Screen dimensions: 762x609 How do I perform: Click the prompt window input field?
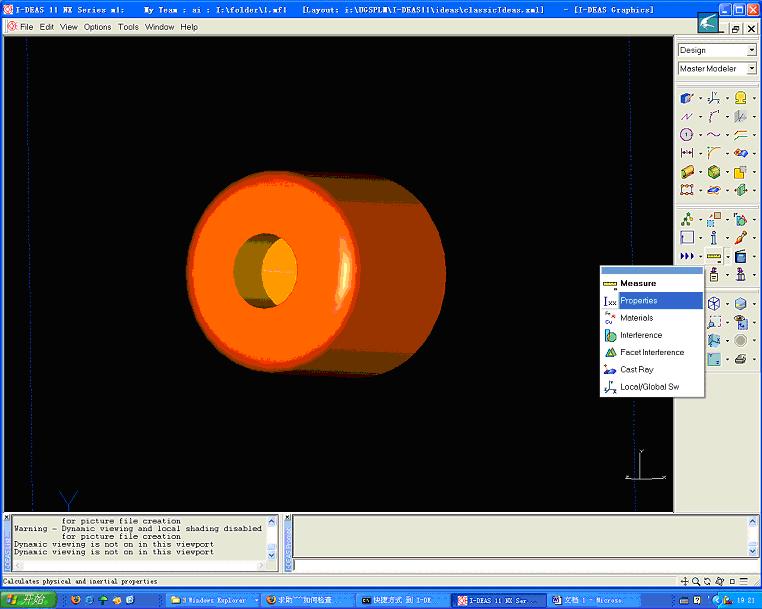525,565
